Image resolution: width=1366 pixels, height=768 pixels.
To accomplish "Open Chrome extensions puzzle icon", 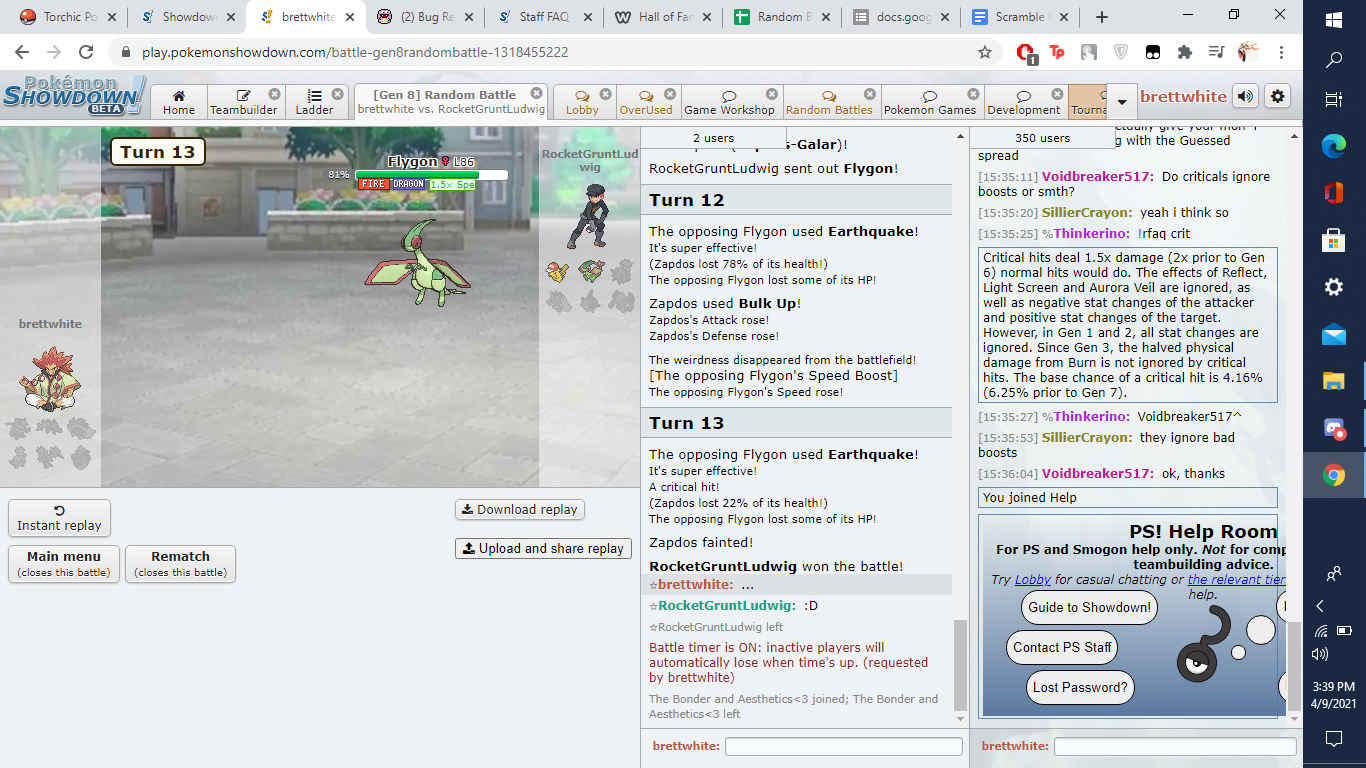I will coord(1185,52).
